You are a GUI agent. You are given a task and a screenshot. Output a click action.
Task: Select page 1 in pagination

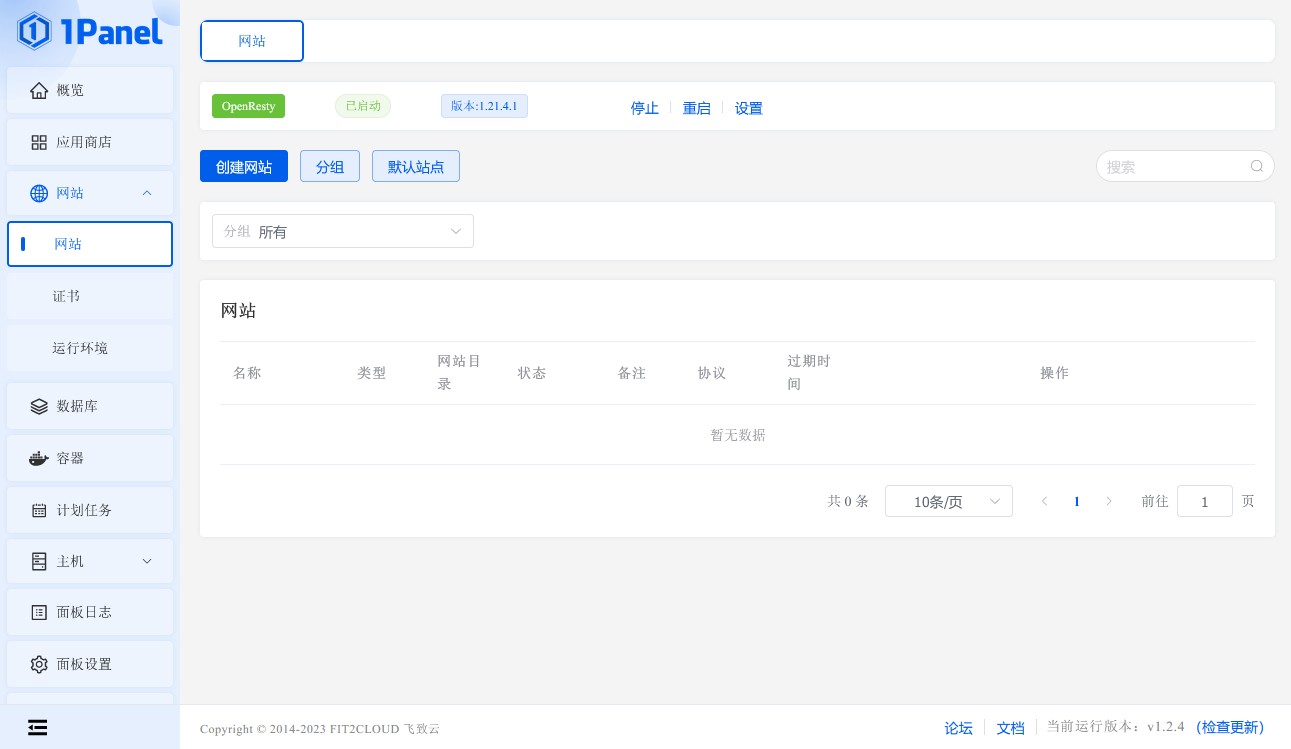pos(1076,501)
